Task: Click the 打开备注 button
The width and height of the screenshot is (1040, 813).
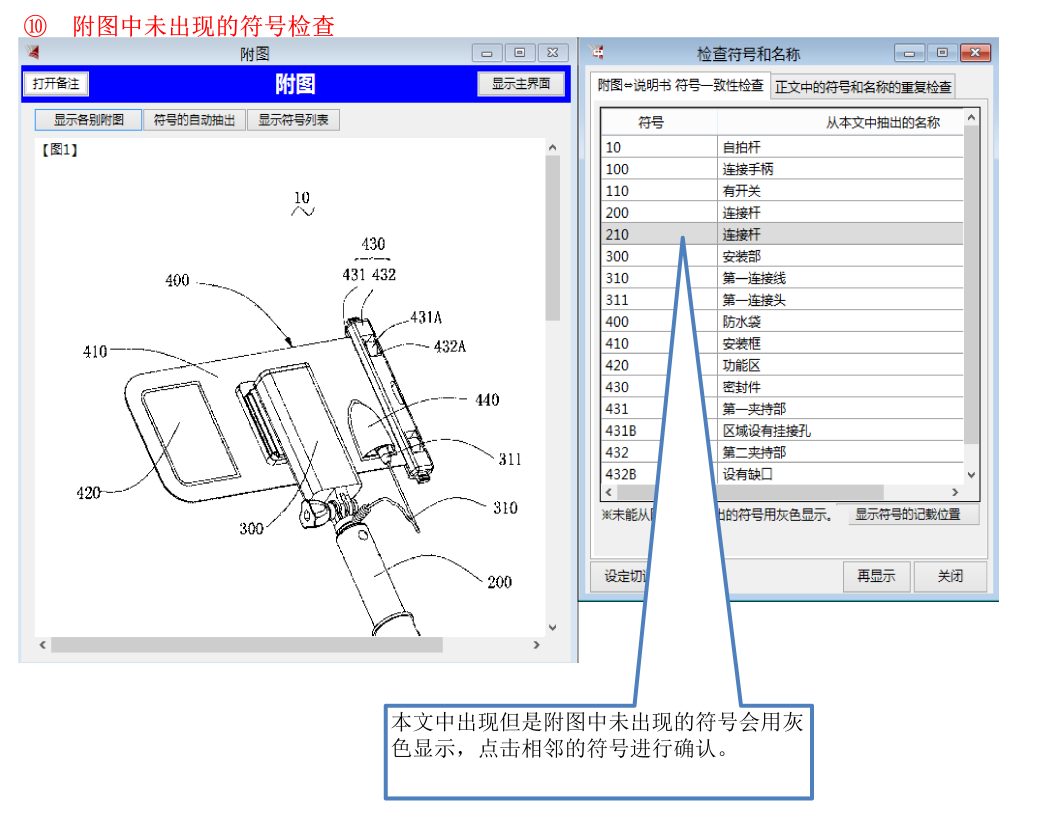Action: [56, 84]
